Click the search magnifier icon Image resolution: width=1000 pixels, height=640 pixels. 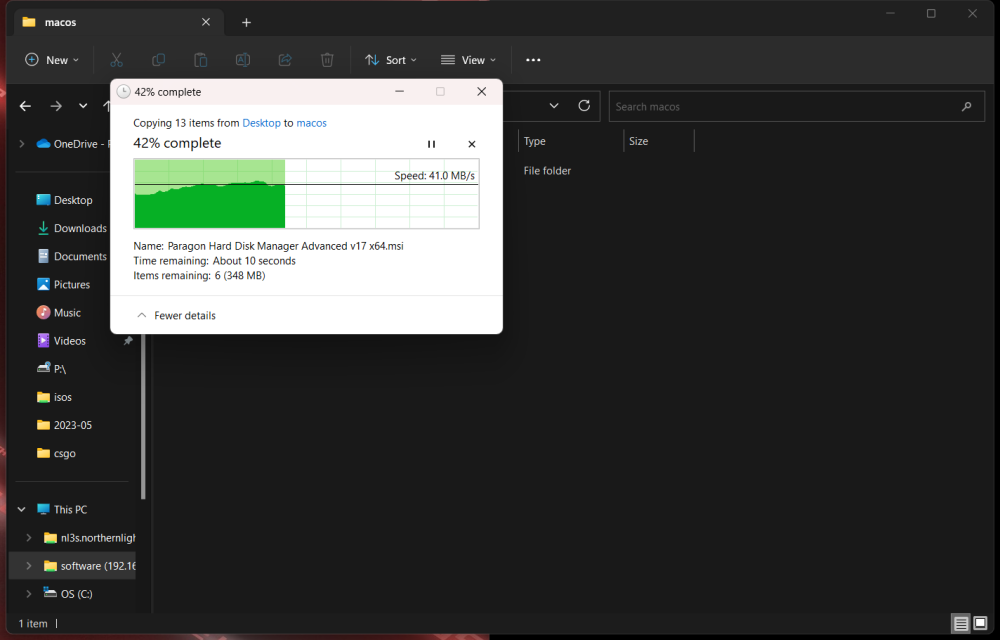[x=966, y=106]
